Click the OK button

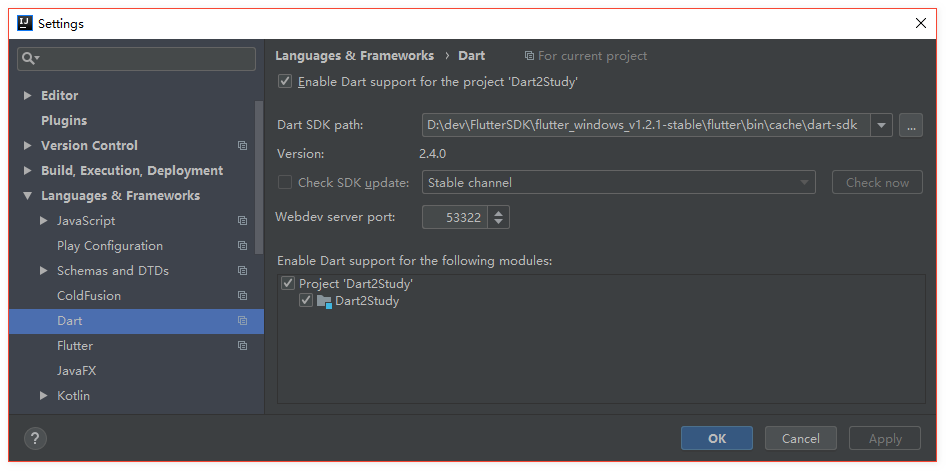point(717,438)
